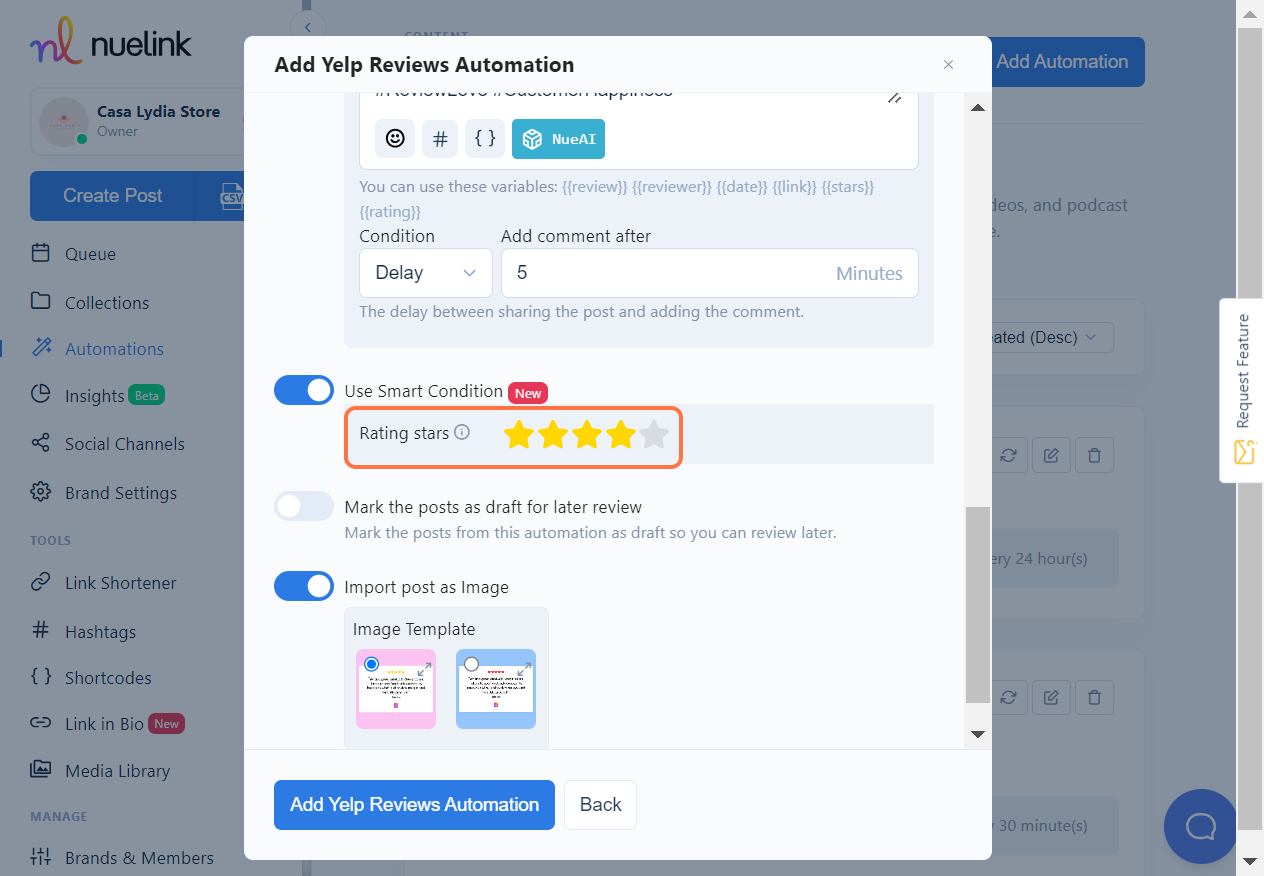Delete the second automation in the list
The width and height of the screenshot is (1264, 876).
pyautogui.click(x=1095, y=697)
